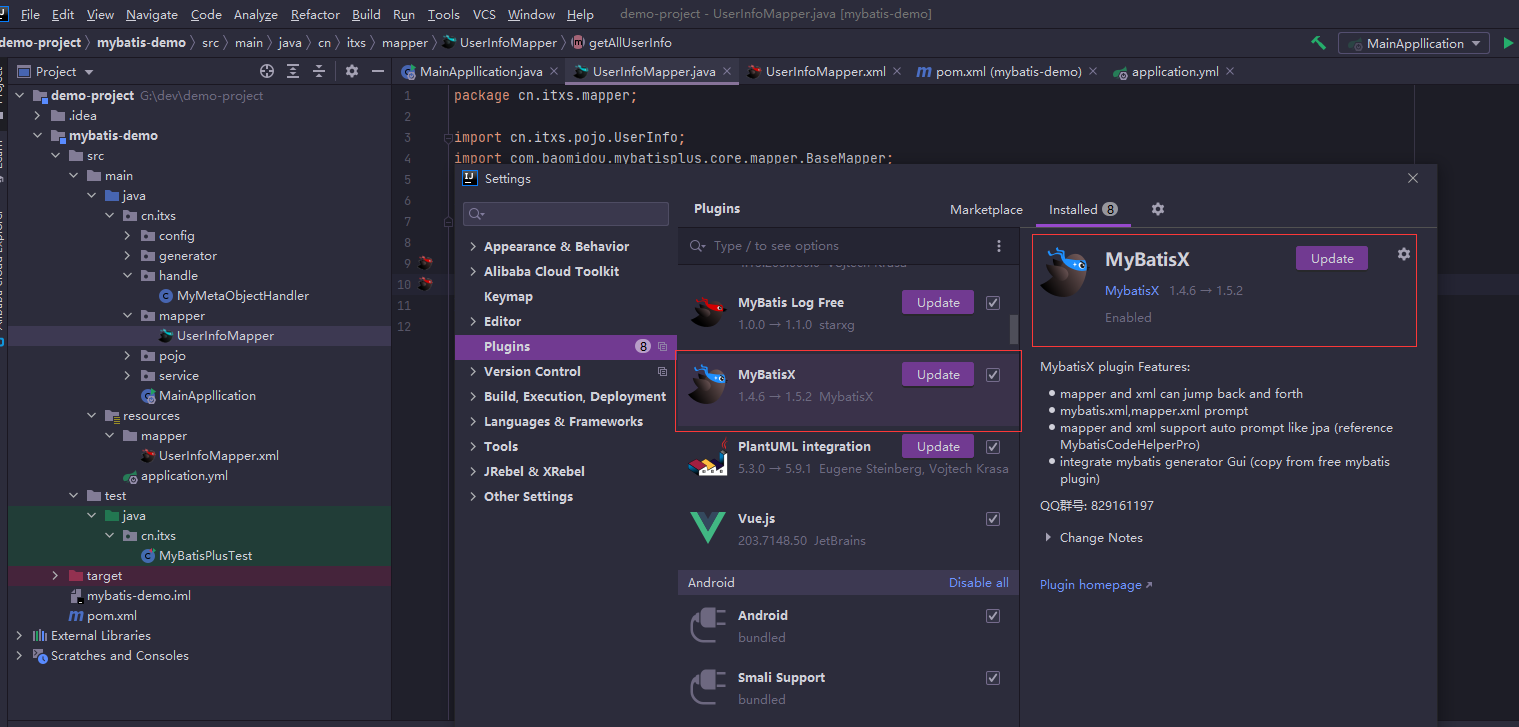This screenshot has width=1519, height=727.
Task: Switch to the Marketplace tab
Action: pos(986,210)
